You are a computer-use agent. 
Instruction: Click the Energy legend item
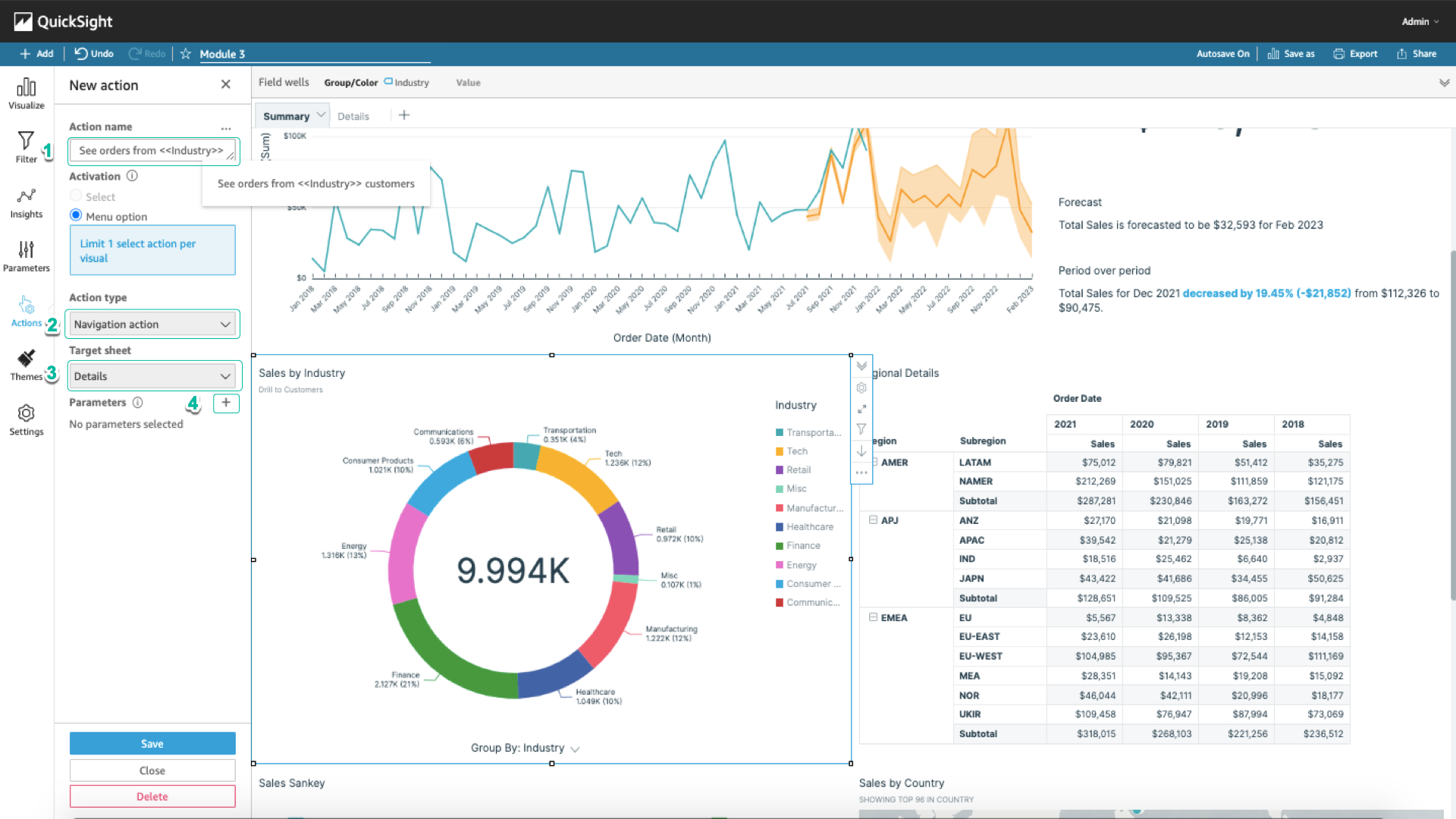click(x=796, y=565)
